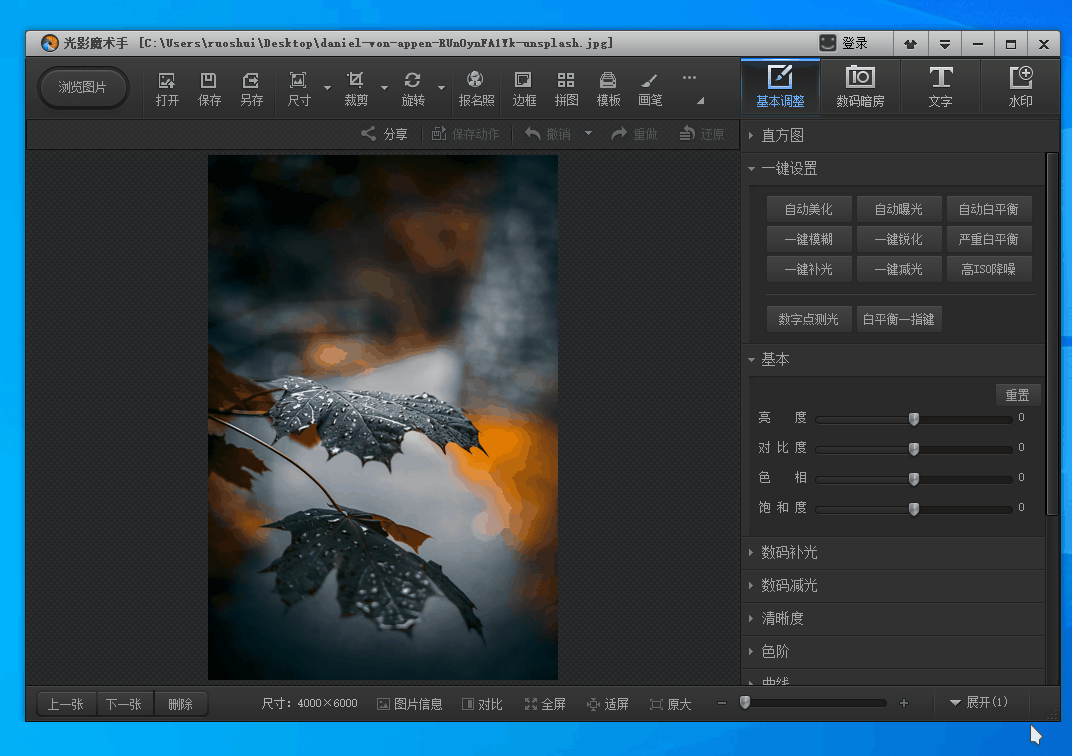
Task: Switch to the 水印 watermark tab
Action: pyautogui.click(x=1020, y=86)
